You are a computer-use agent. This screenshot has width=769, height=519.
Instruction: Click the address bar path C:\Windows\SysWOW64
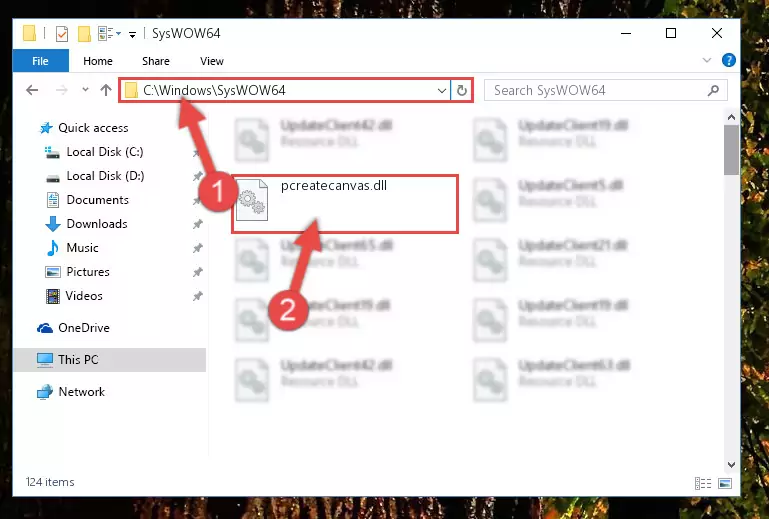coord(214,90)
